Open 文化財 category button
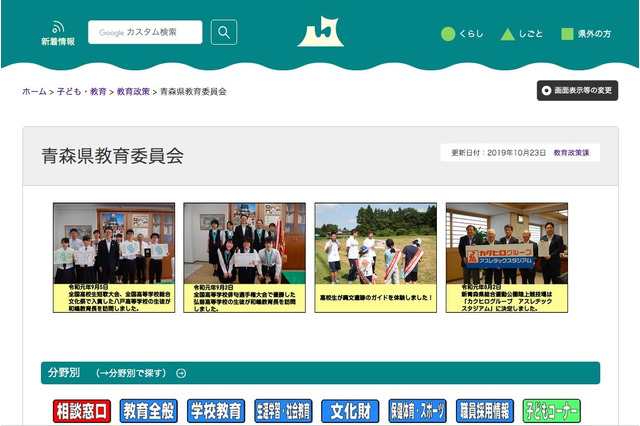 [x=350, y=411]
